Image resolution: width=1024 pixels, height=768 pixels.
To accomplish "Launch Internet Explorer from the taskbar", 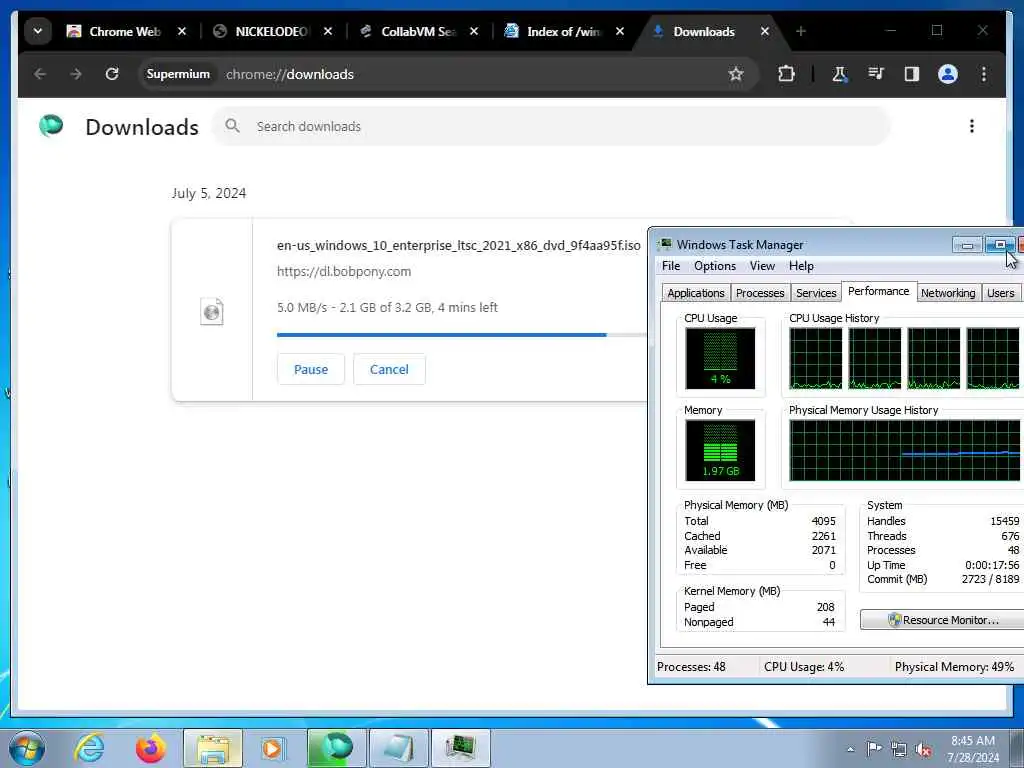I will pos(89,748).
